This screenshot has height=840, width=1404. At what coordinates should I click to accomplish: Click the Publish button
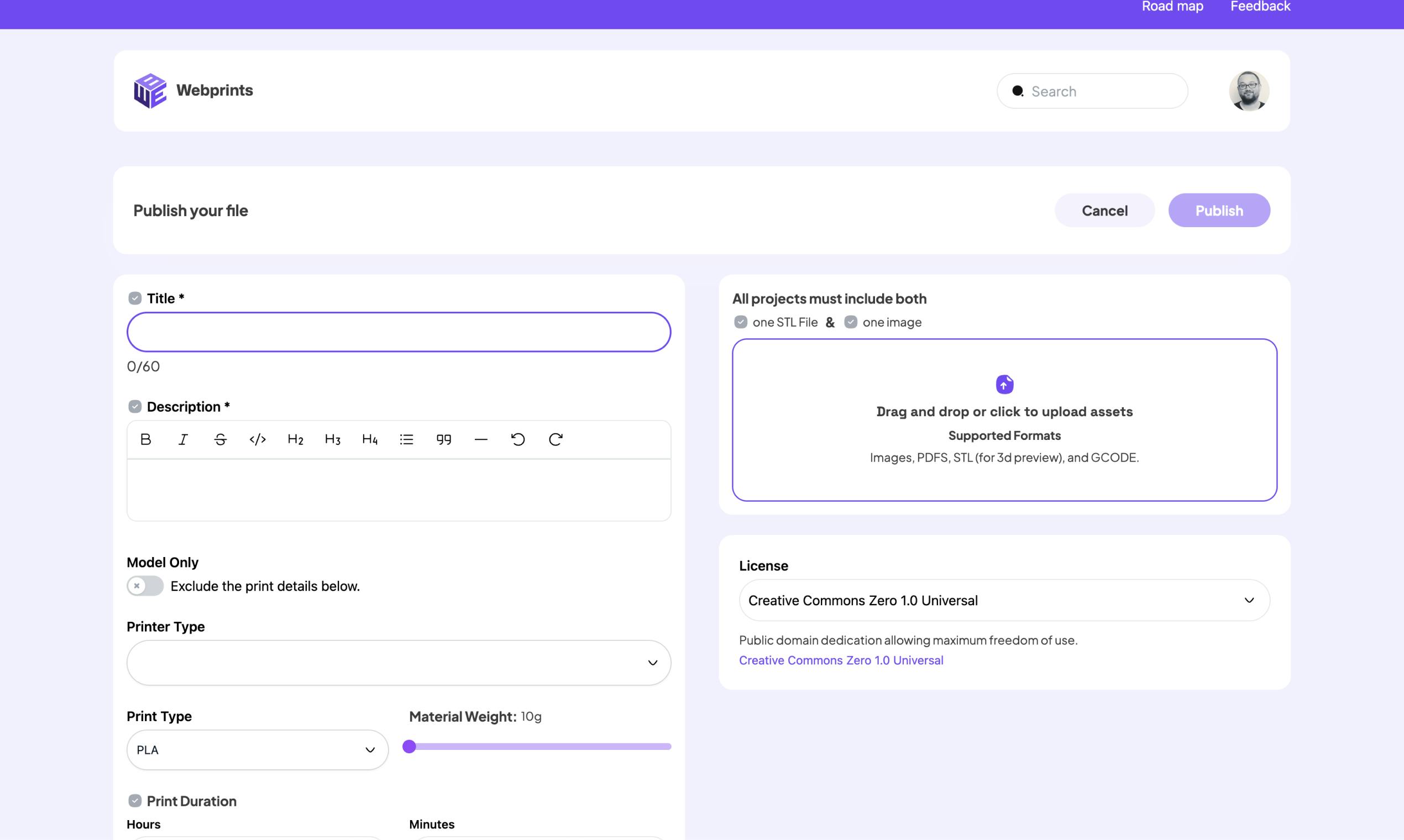1219,211
